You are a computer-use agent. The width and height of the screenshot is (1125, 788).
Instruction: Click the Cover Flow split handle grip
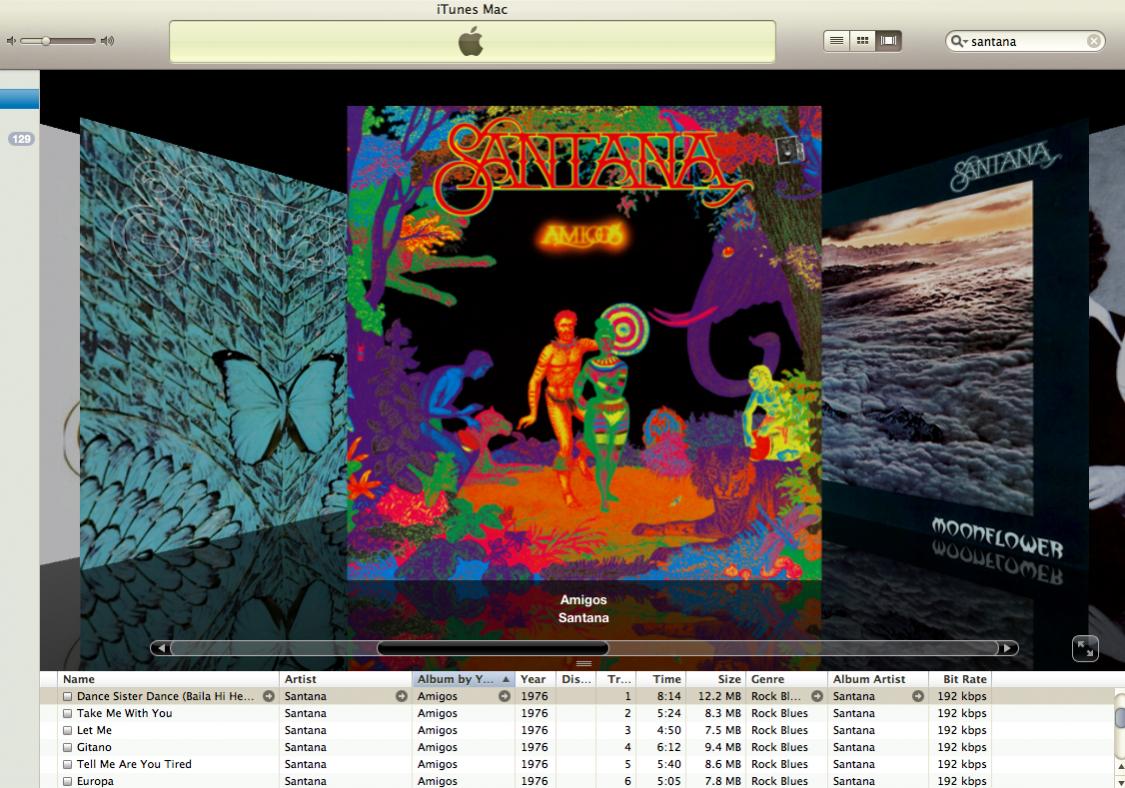point(584,664)
